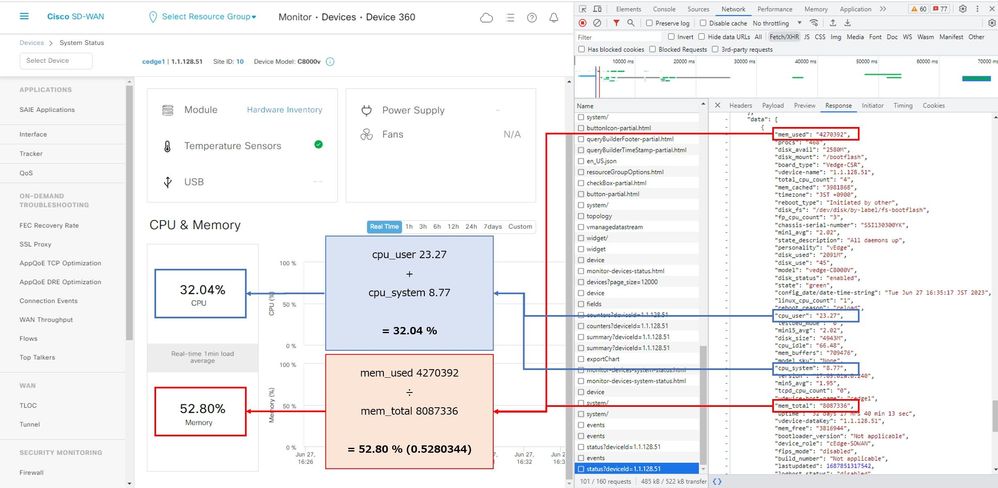Open the Headers tab of the request
The width and height of the screenshot is (998, 488).
coord(740,106)
